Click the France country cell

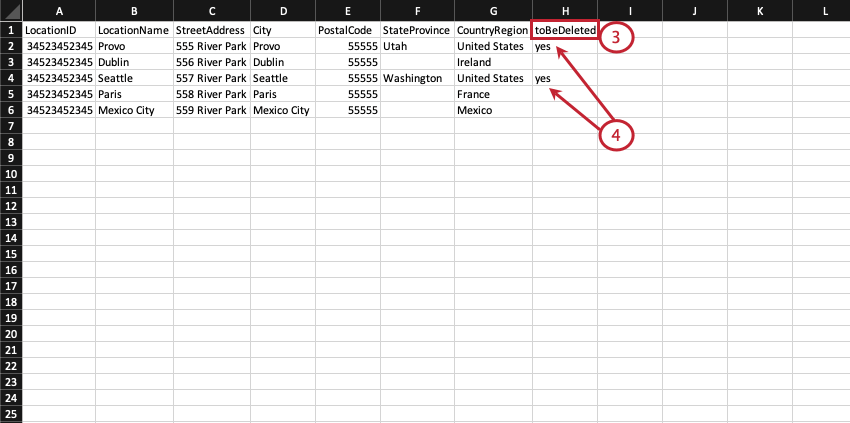click(x=493, y=94)
